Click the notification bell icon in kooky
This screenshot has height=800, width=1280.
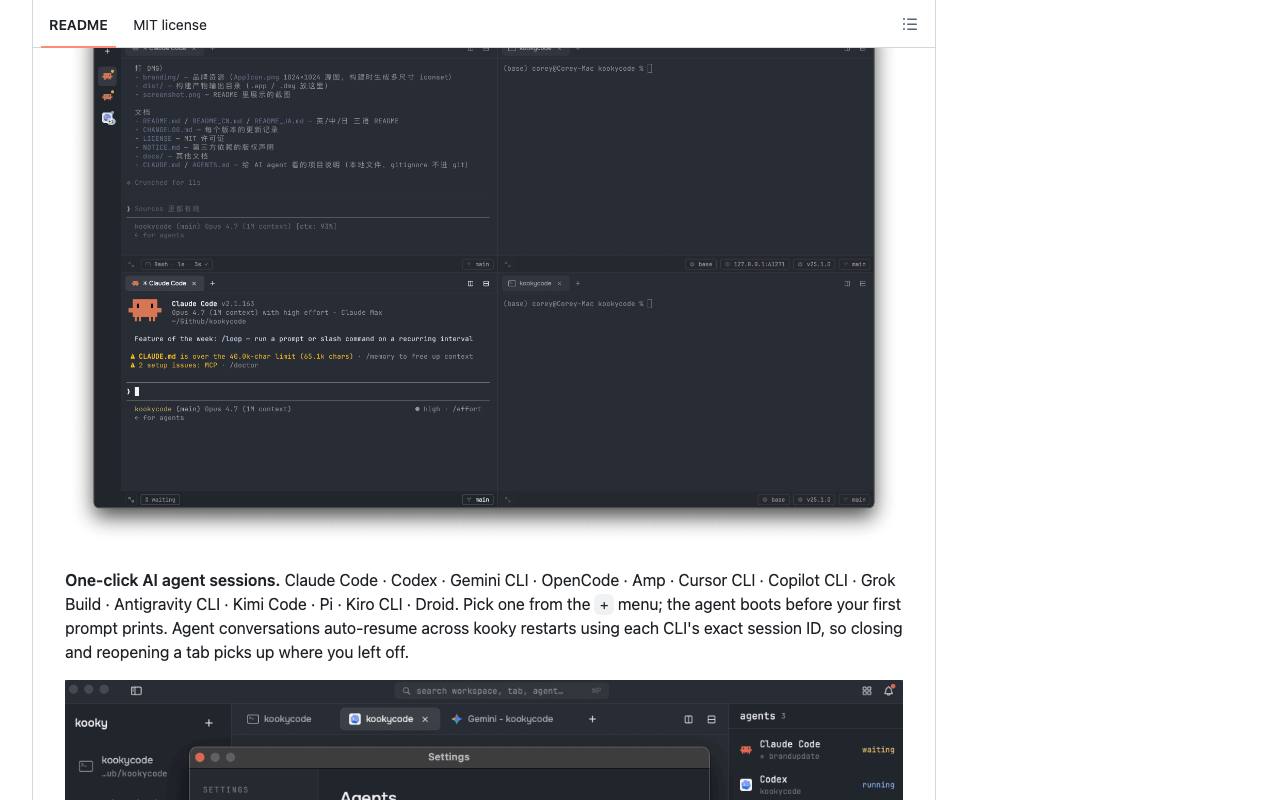(888, 690)
